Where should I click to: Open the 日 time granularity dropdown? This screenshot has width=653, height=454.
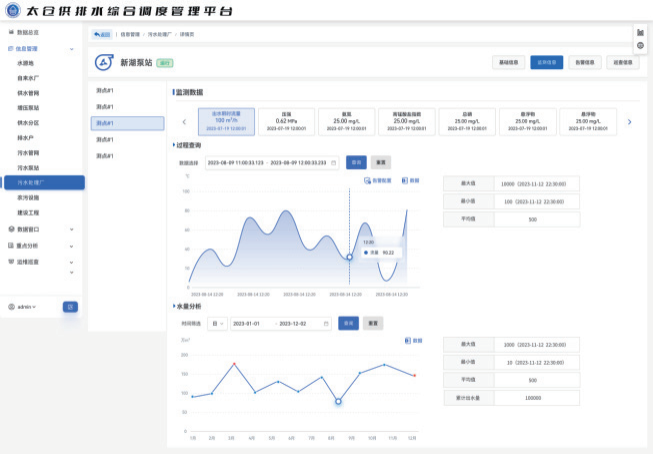(x=217, y=324)
